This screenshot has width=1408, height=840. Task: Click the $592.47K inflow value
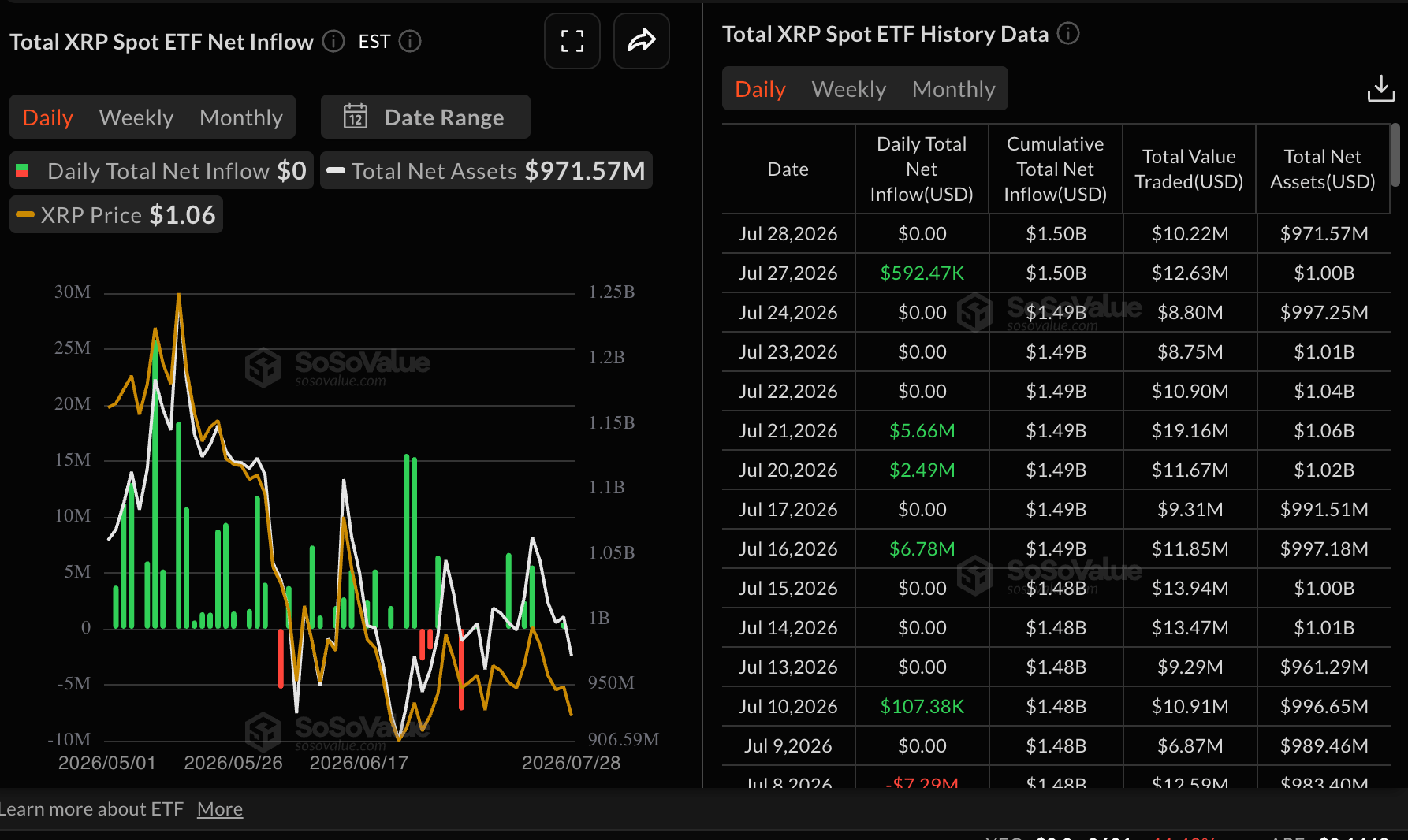pos(922,273)
